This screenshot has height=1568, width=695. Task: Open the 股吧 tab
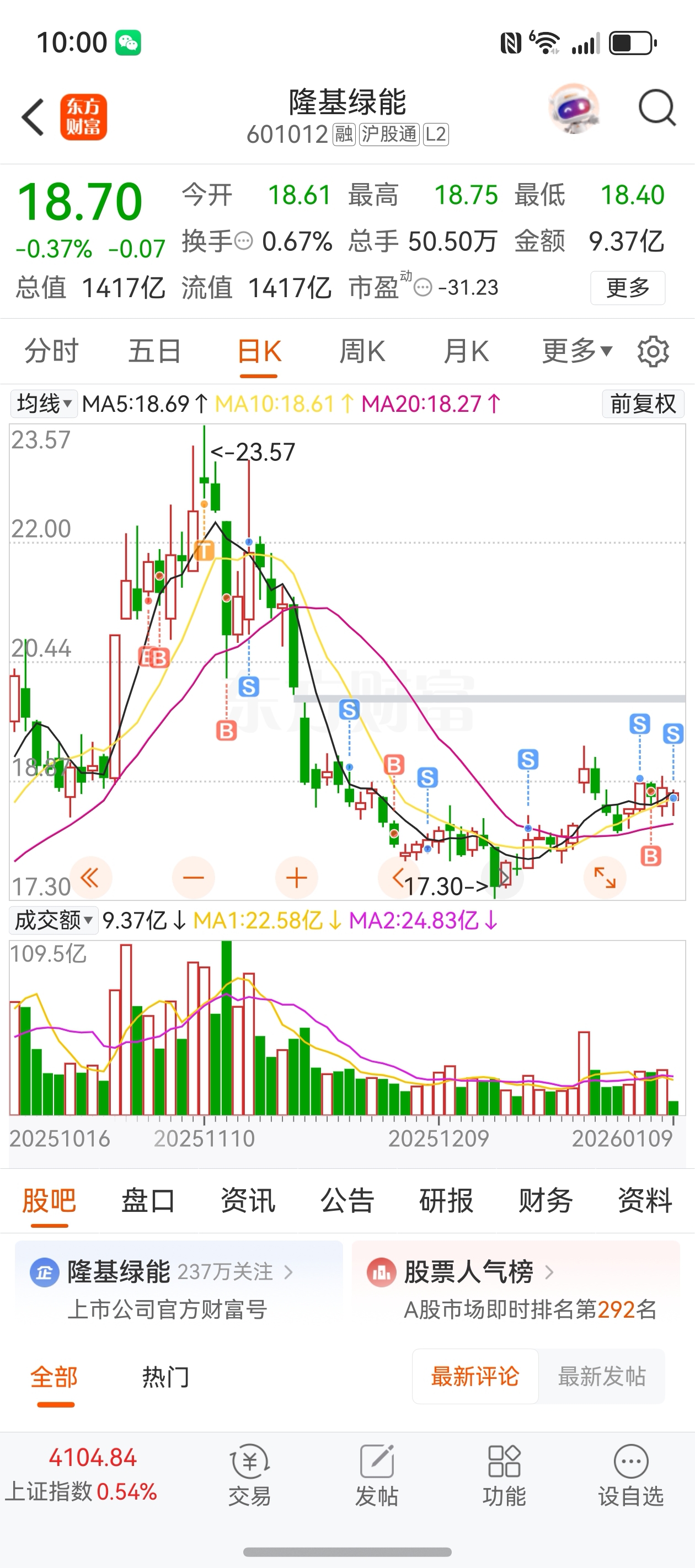click(x=49, y=1201)
